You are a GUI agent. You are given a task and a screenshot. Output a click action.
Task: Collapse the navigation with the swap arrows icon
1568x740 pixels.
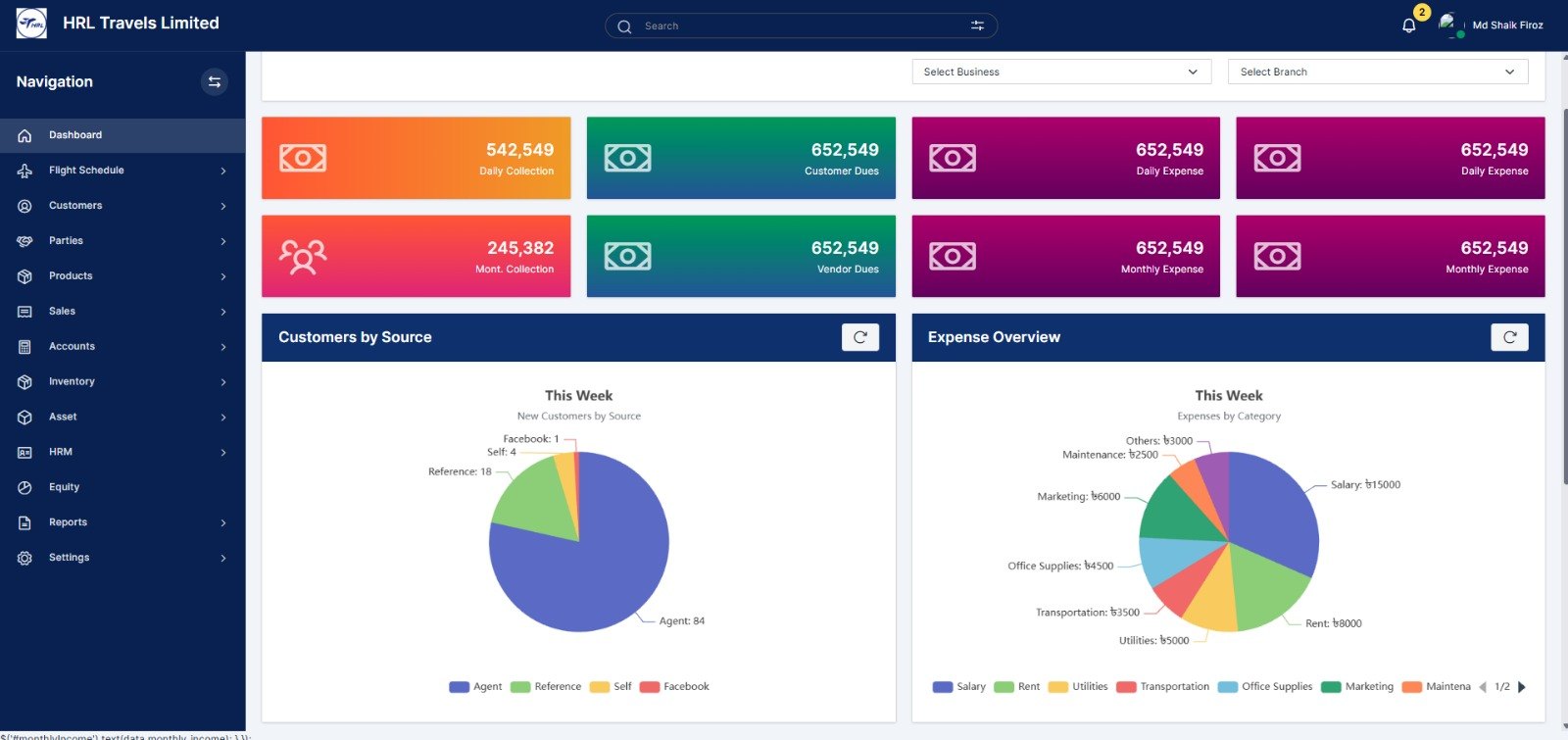click(x=215, y=81)
